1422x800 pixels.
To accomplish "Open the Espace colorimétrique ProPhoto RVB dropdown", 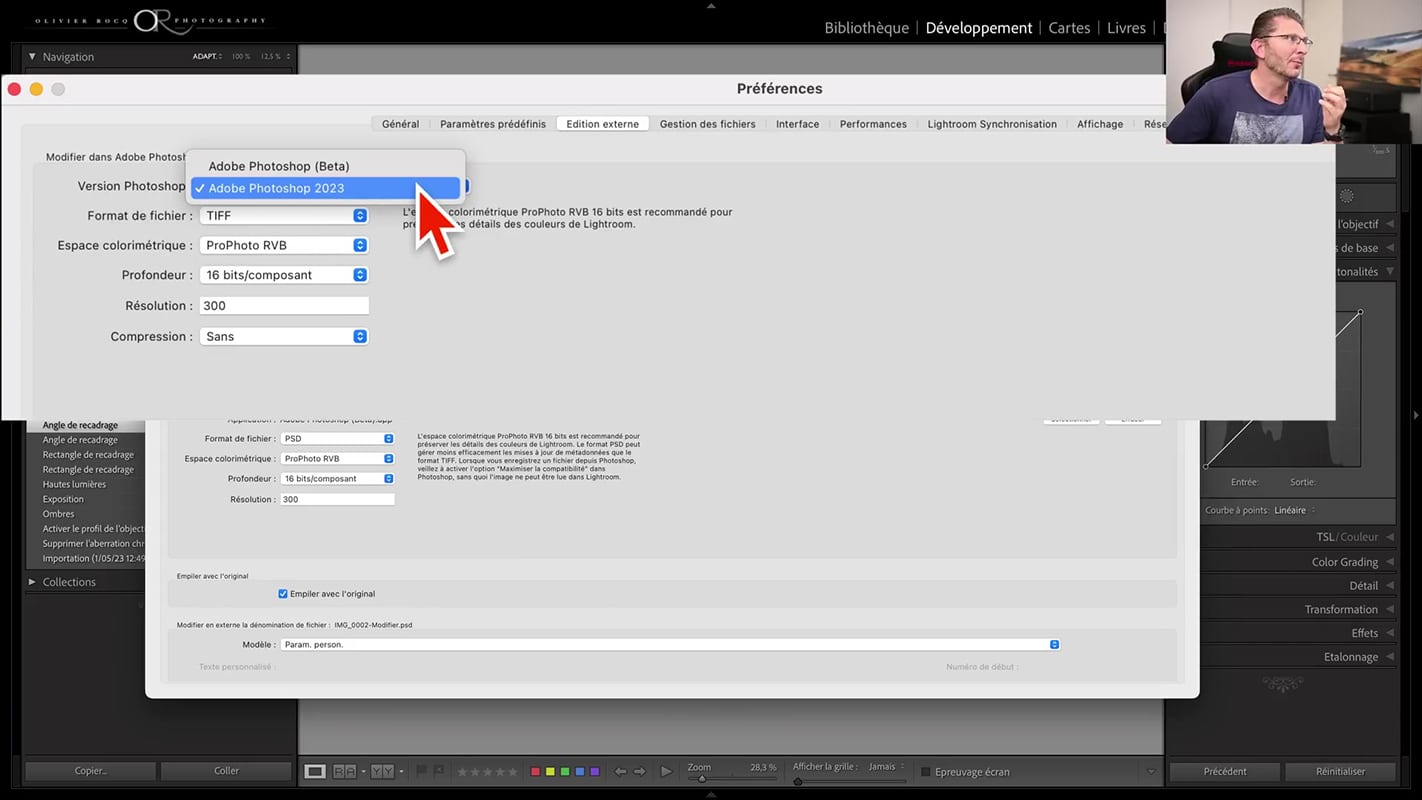I will [x=284, y=245].
